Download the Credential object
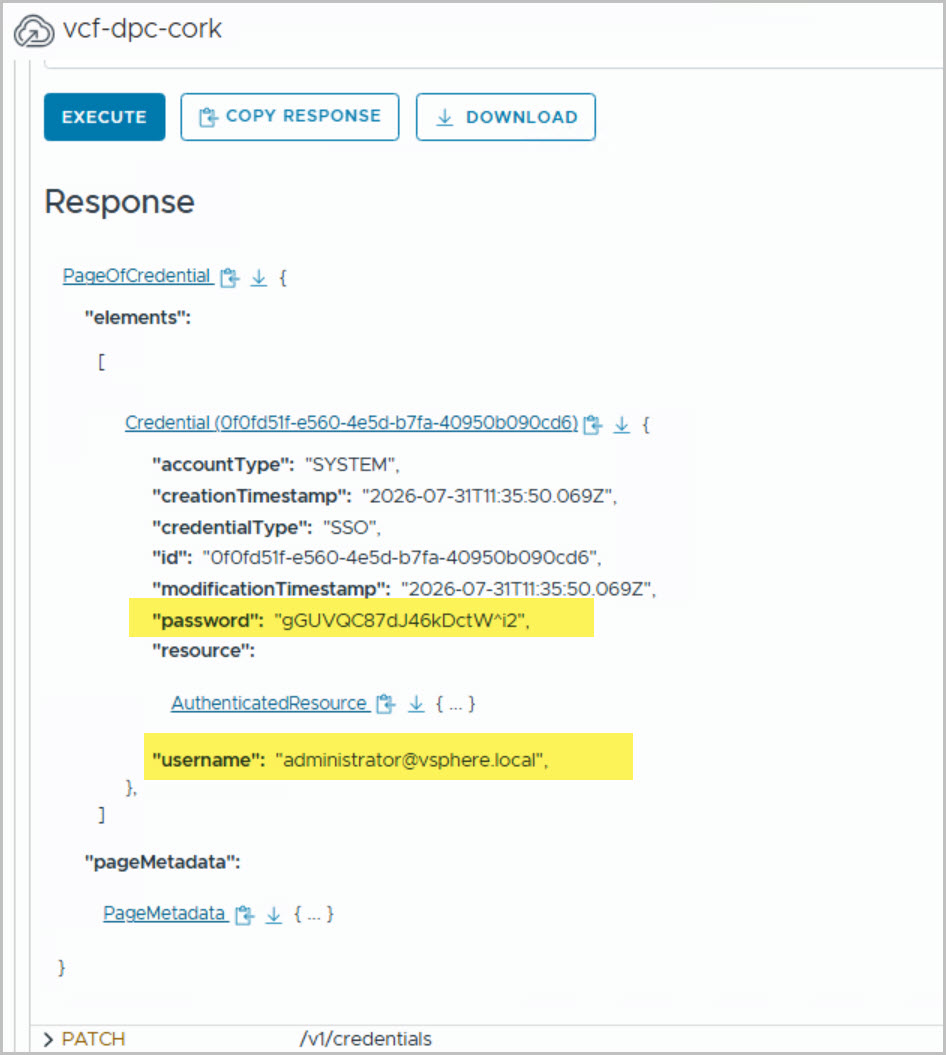Screen dimensions: 946x1055 coord(622,425)
